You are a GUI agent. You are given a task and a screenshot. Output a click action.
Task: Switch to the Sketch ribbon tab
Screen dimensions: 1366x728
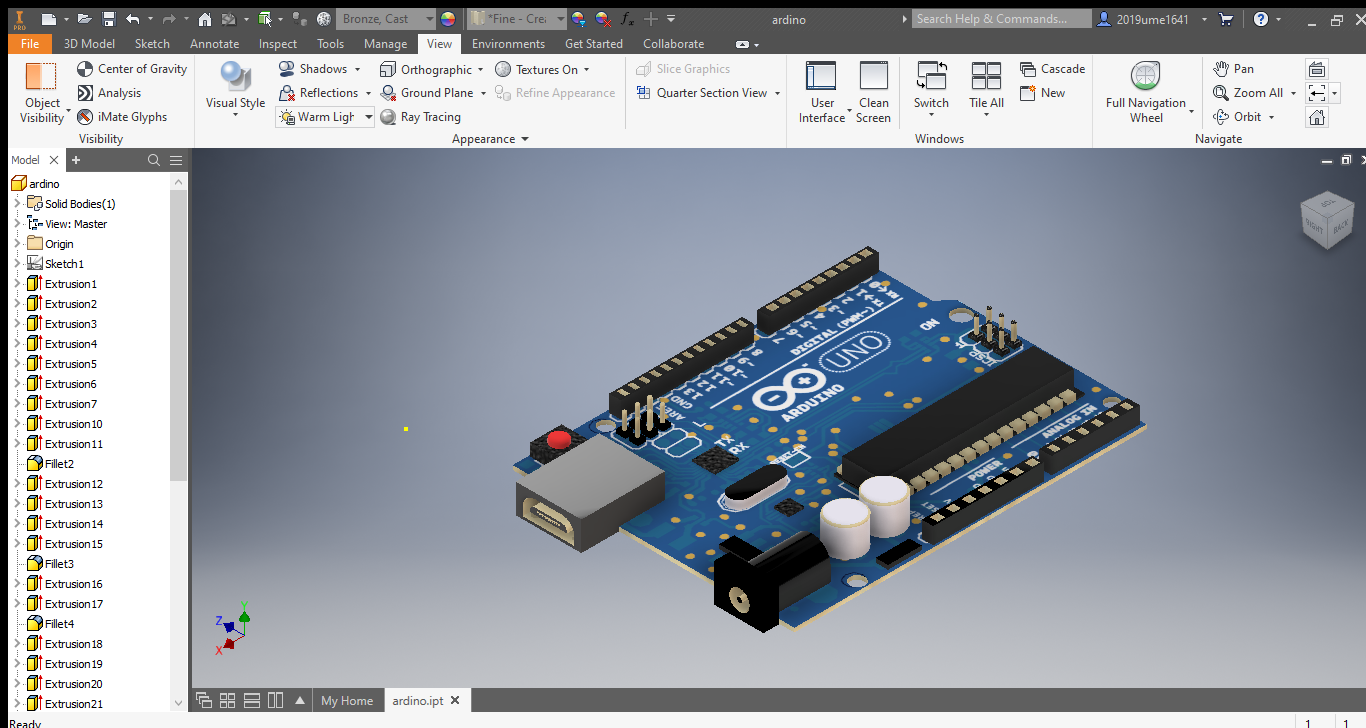click(152, 44)
